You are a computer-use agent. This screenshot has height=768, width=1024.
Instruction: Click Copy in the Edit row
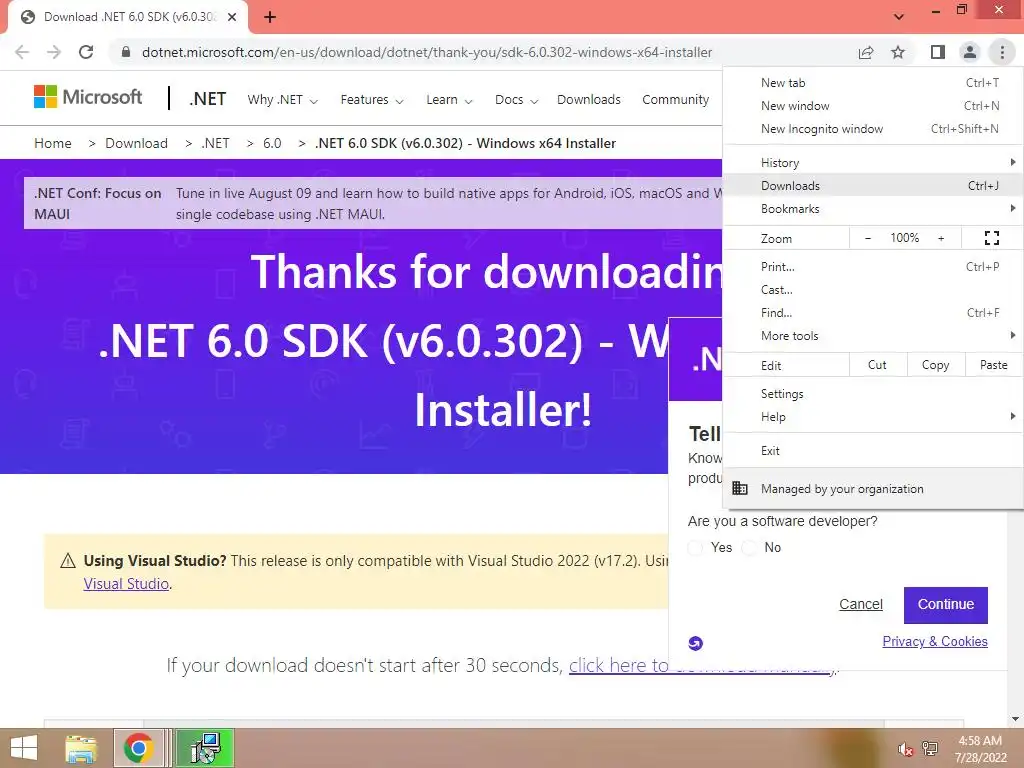click(935, 365)
